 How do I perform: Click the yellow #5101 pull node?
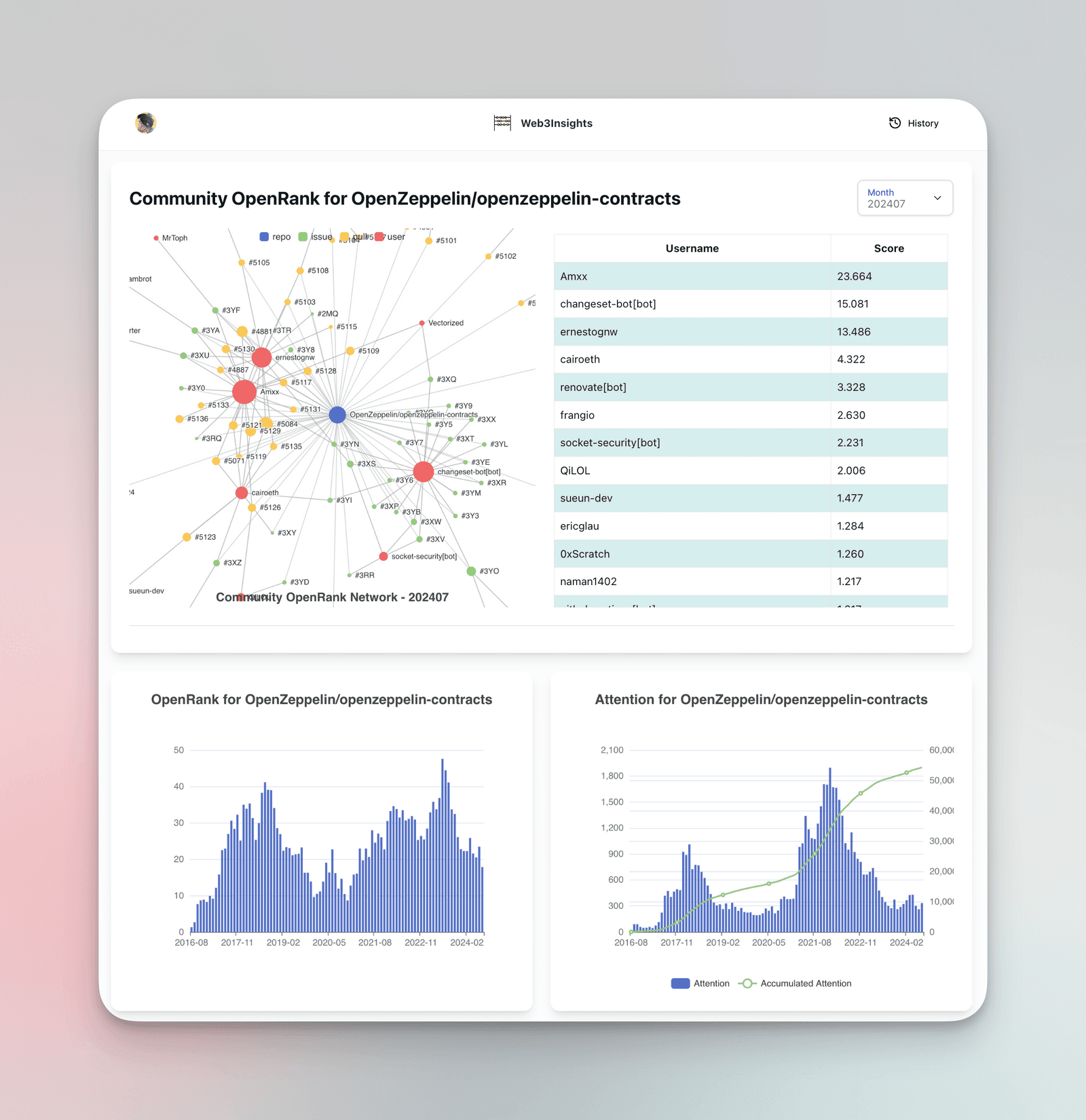point(429,241)
